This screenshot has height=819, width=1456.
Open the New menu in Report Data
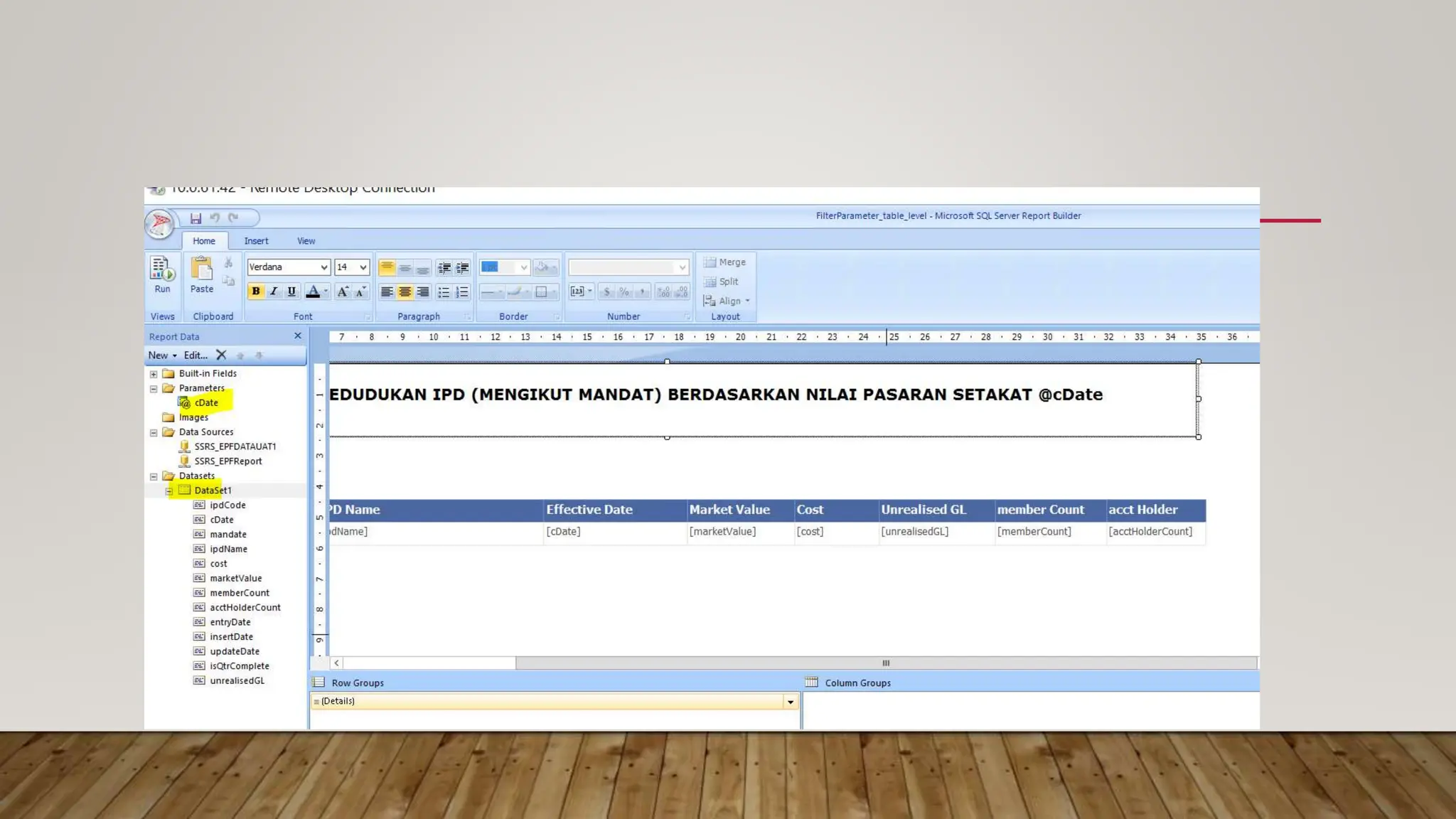(x=162, y=355)
